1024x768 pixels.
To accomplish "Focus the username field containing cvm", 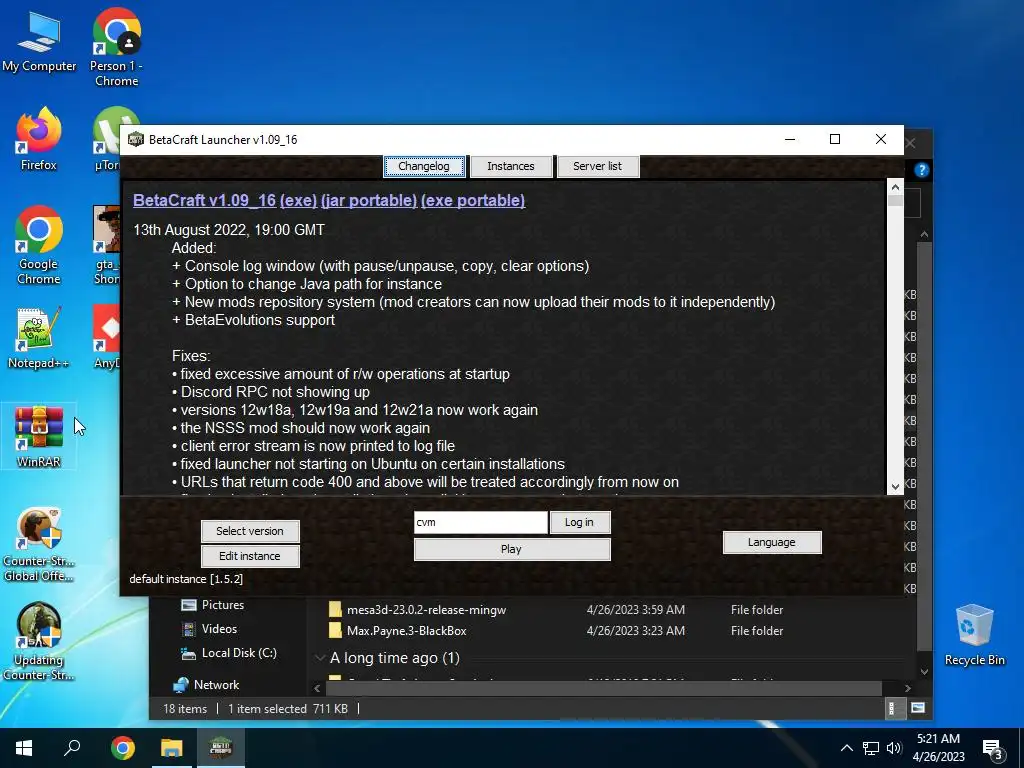I will coord(481,522).
